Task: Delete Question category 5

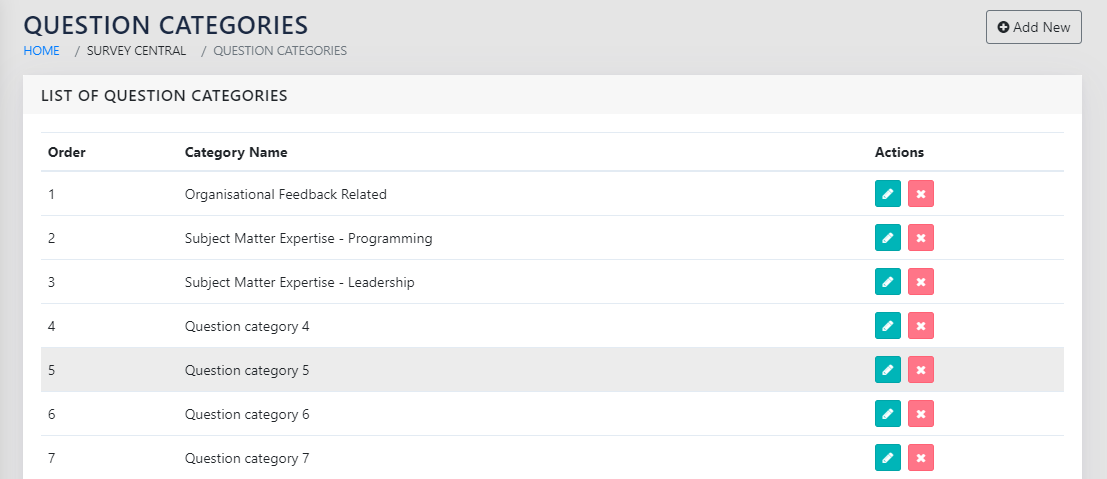Action: 921,370
